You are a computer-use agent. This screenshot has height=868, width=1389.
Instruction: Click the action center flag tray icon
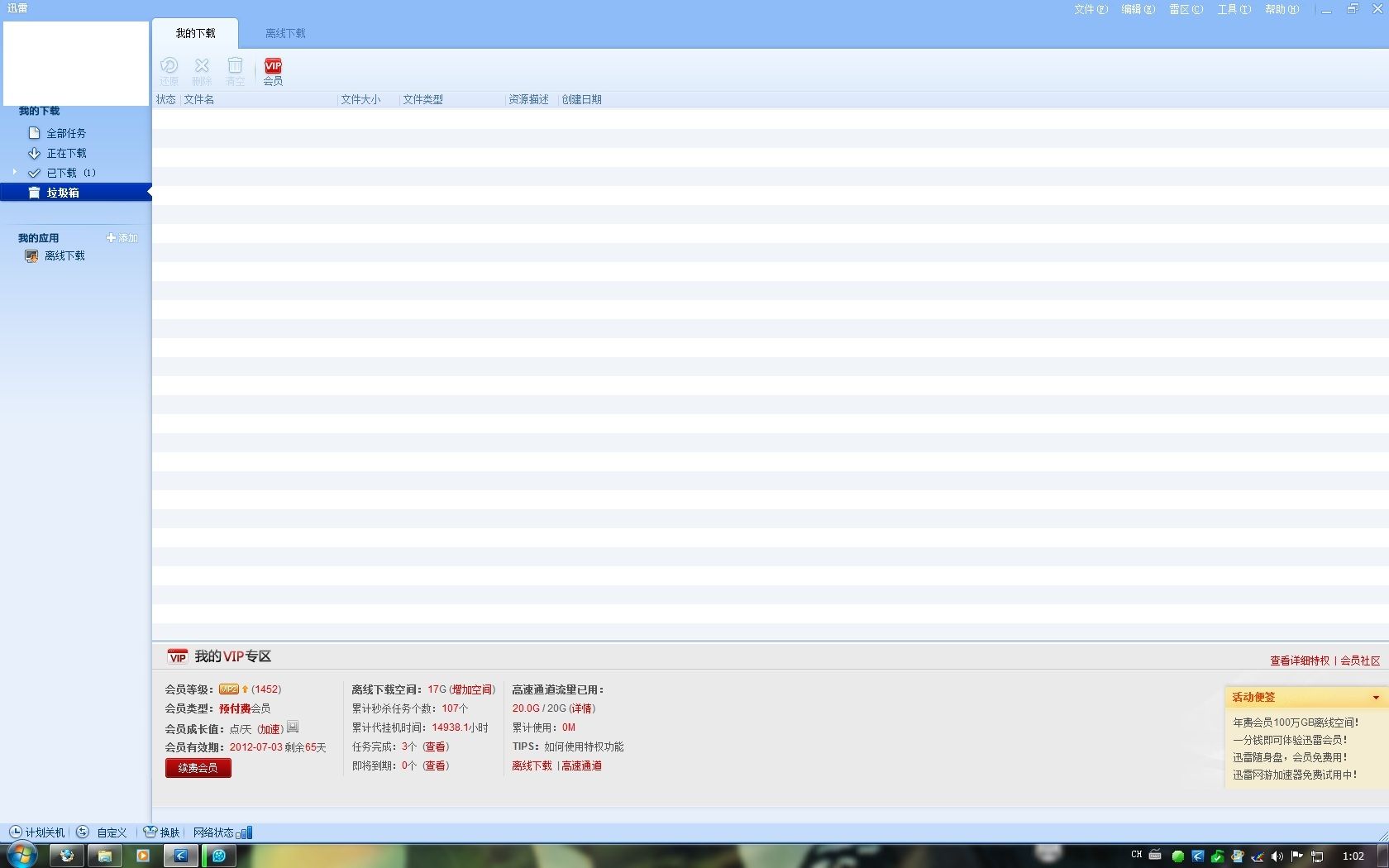tap(1297, 856)
